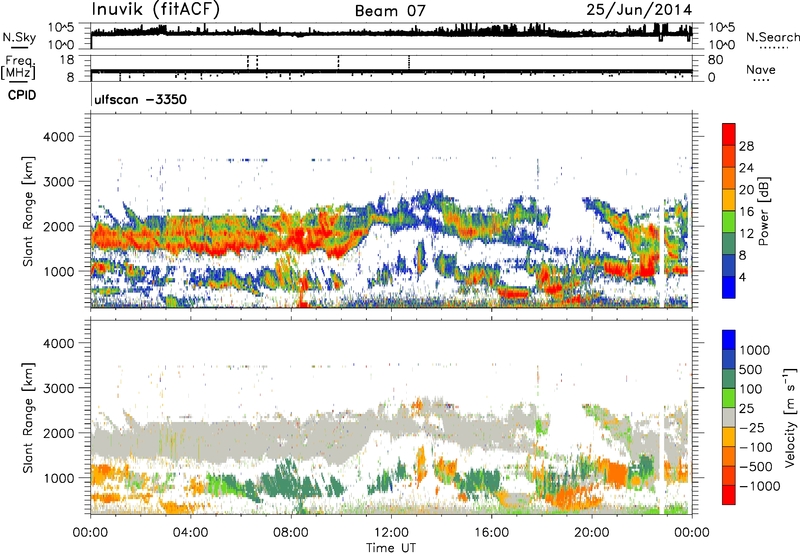Pick the red segment of the velocity colorbar

(x=729, y=495)
